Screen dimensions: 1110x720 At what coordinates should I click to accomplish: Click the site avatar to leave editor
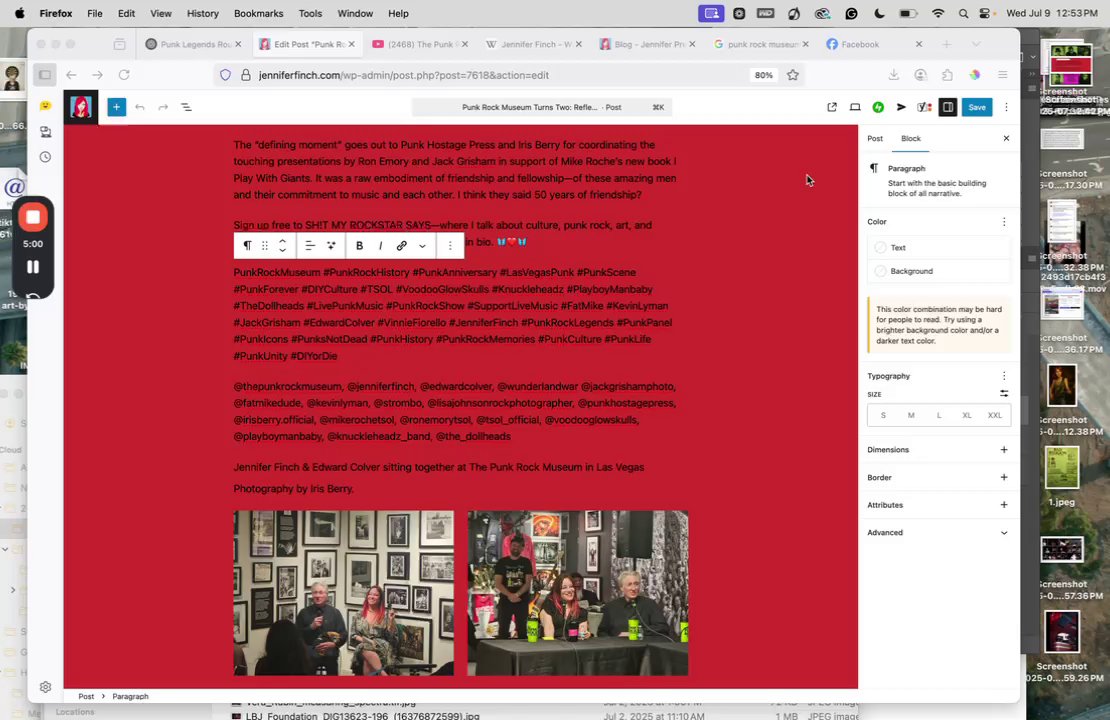coord(81,107)
